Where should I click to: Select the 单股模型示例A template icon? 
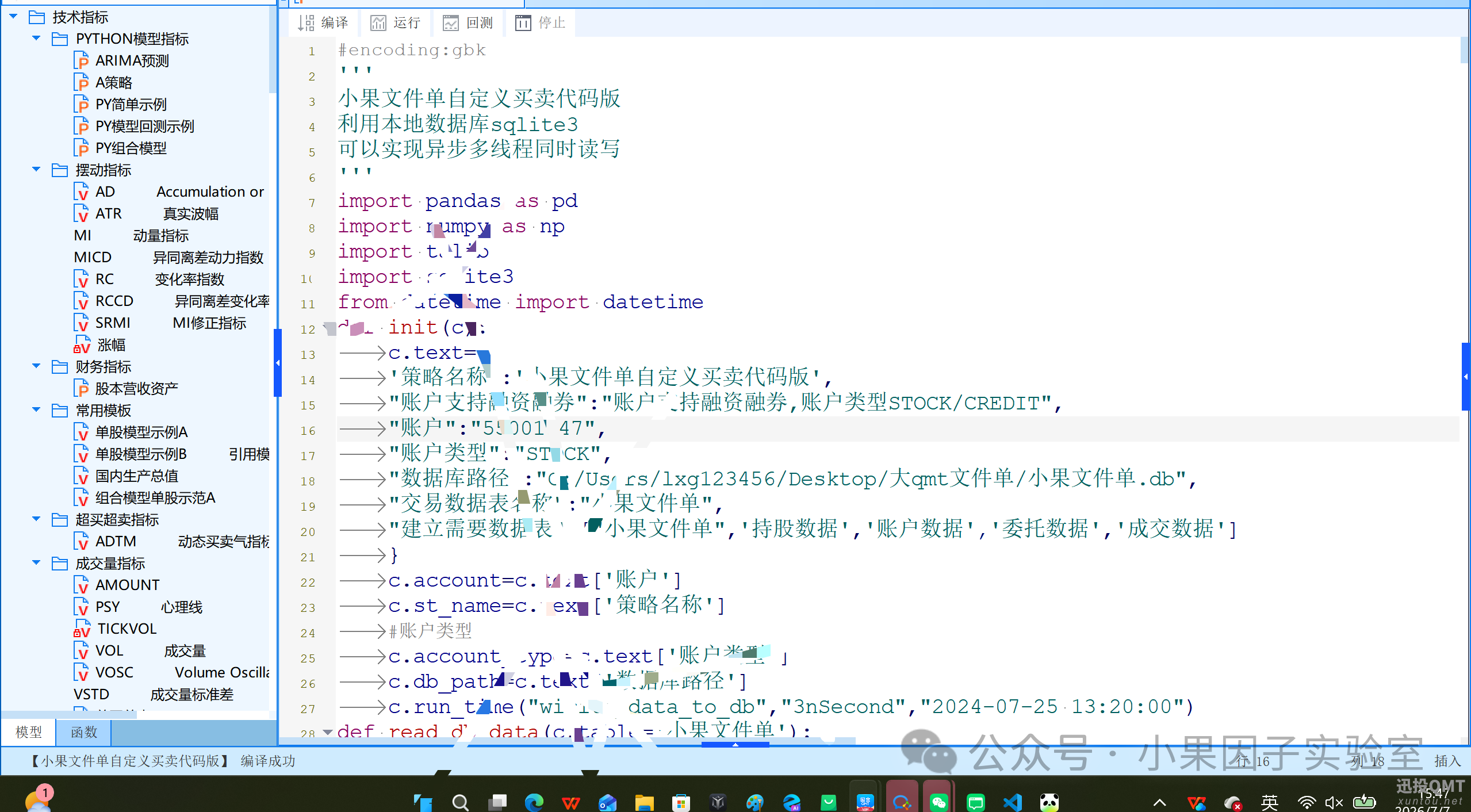tap(82, 432)
